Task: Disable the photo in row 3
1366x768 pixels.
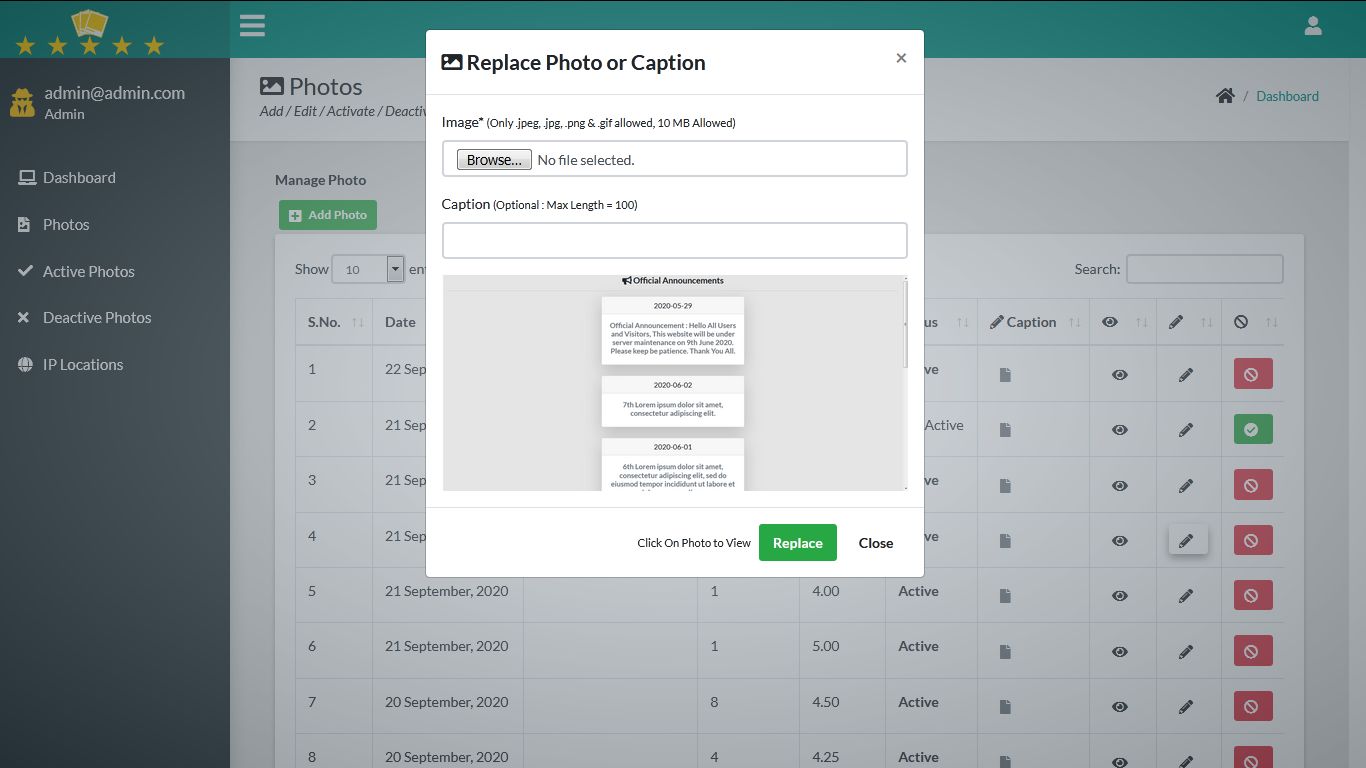Action: 1252,484
